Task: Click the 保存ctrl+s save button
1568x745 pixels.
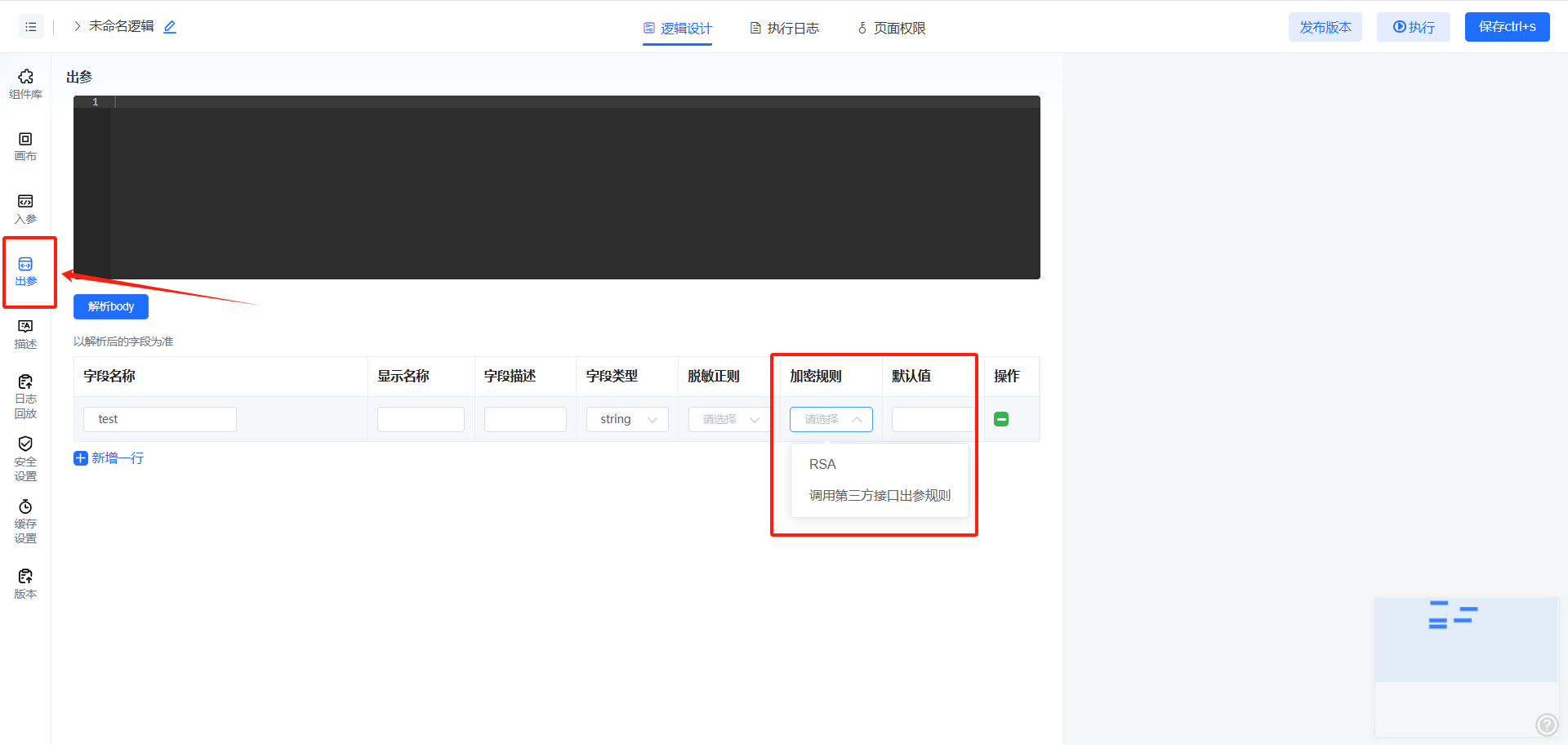Action: point(1508,27)
